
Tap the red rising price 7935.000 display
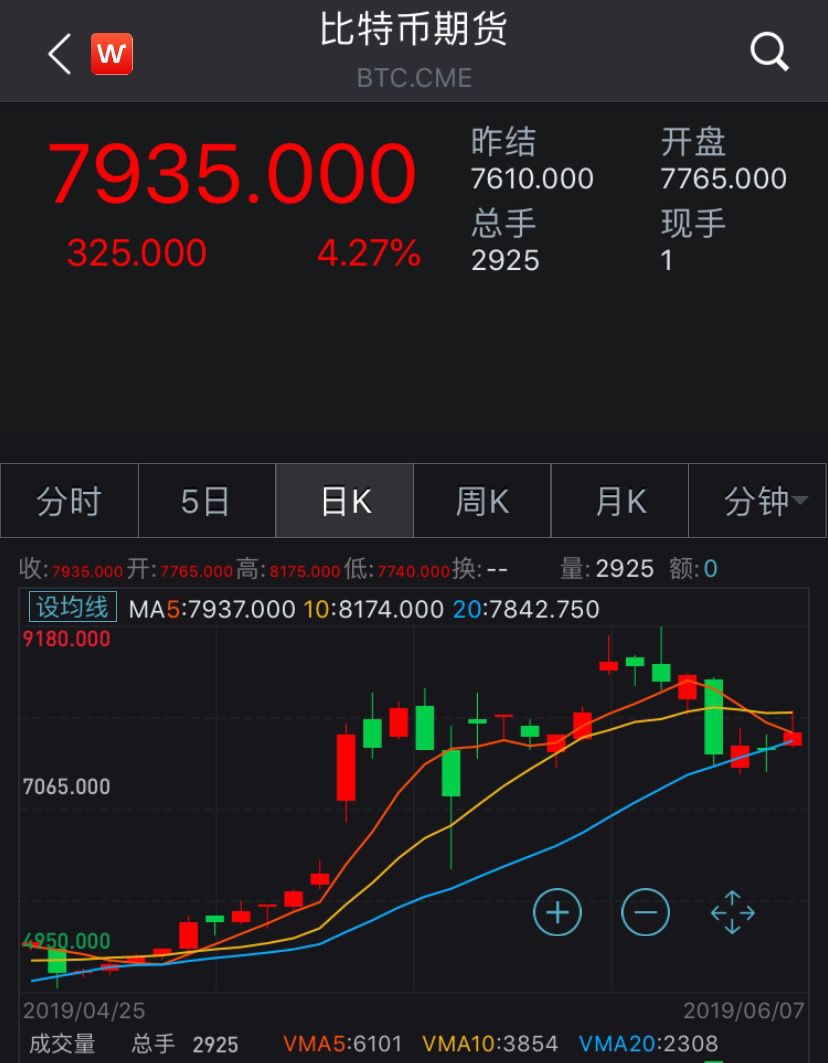pos(235,174)
